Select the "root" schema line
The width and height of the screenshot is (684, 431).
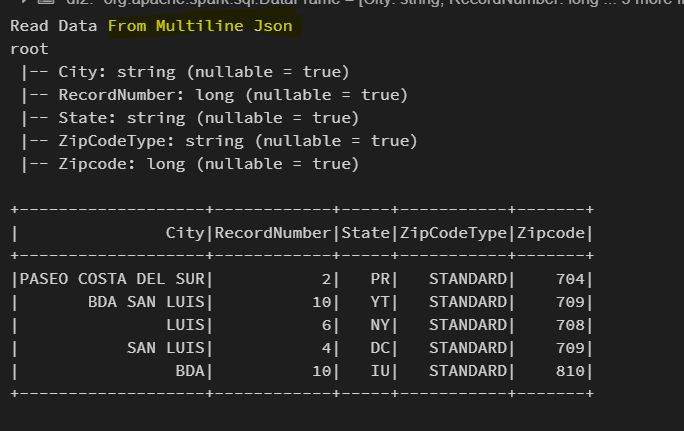coord(29,49)
